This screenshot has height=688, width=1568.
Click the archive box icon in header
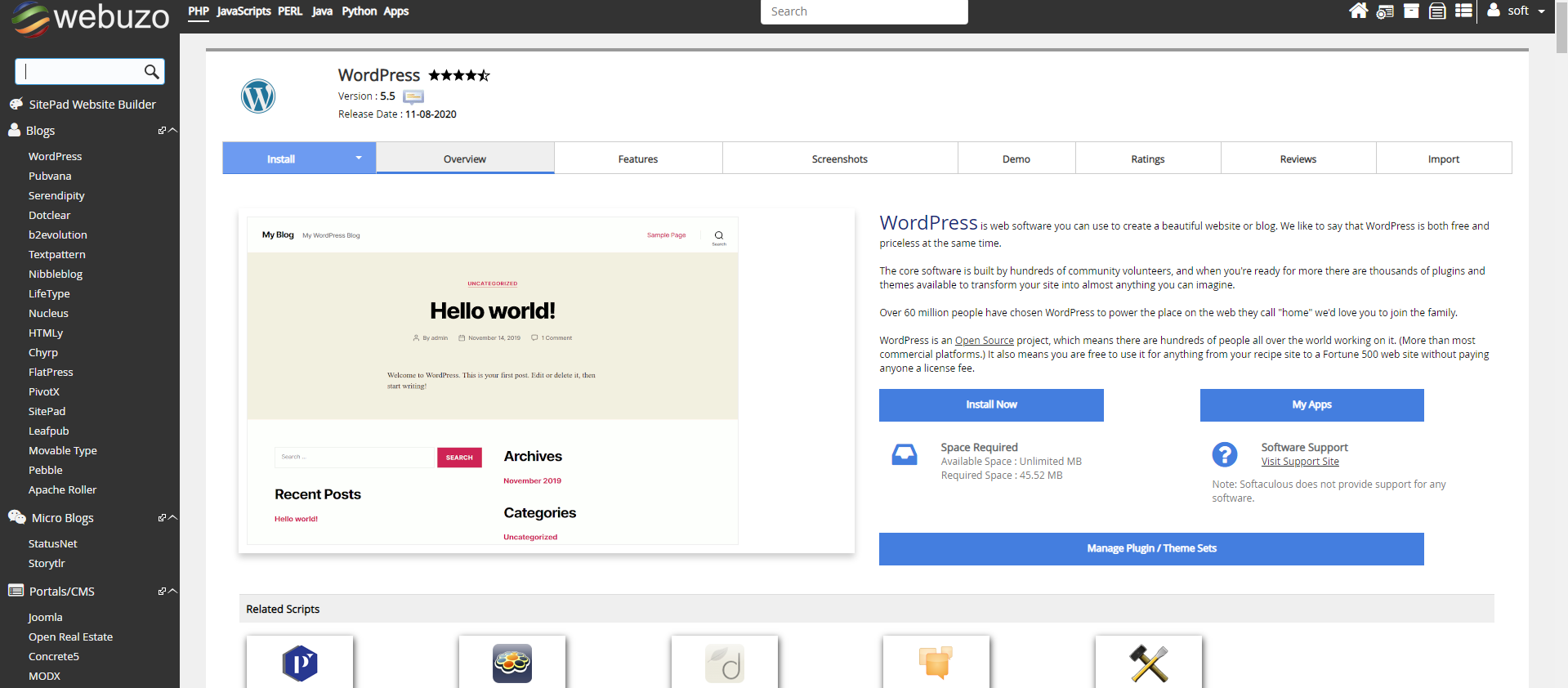tap(1411, 11)
